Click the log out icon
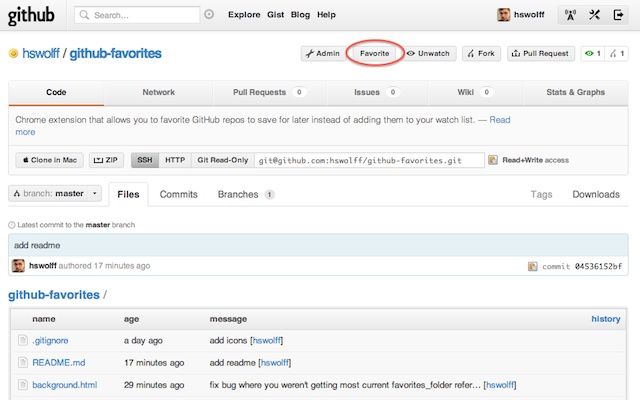The width and height of the screenshot is (640, 400). (618, 15)
